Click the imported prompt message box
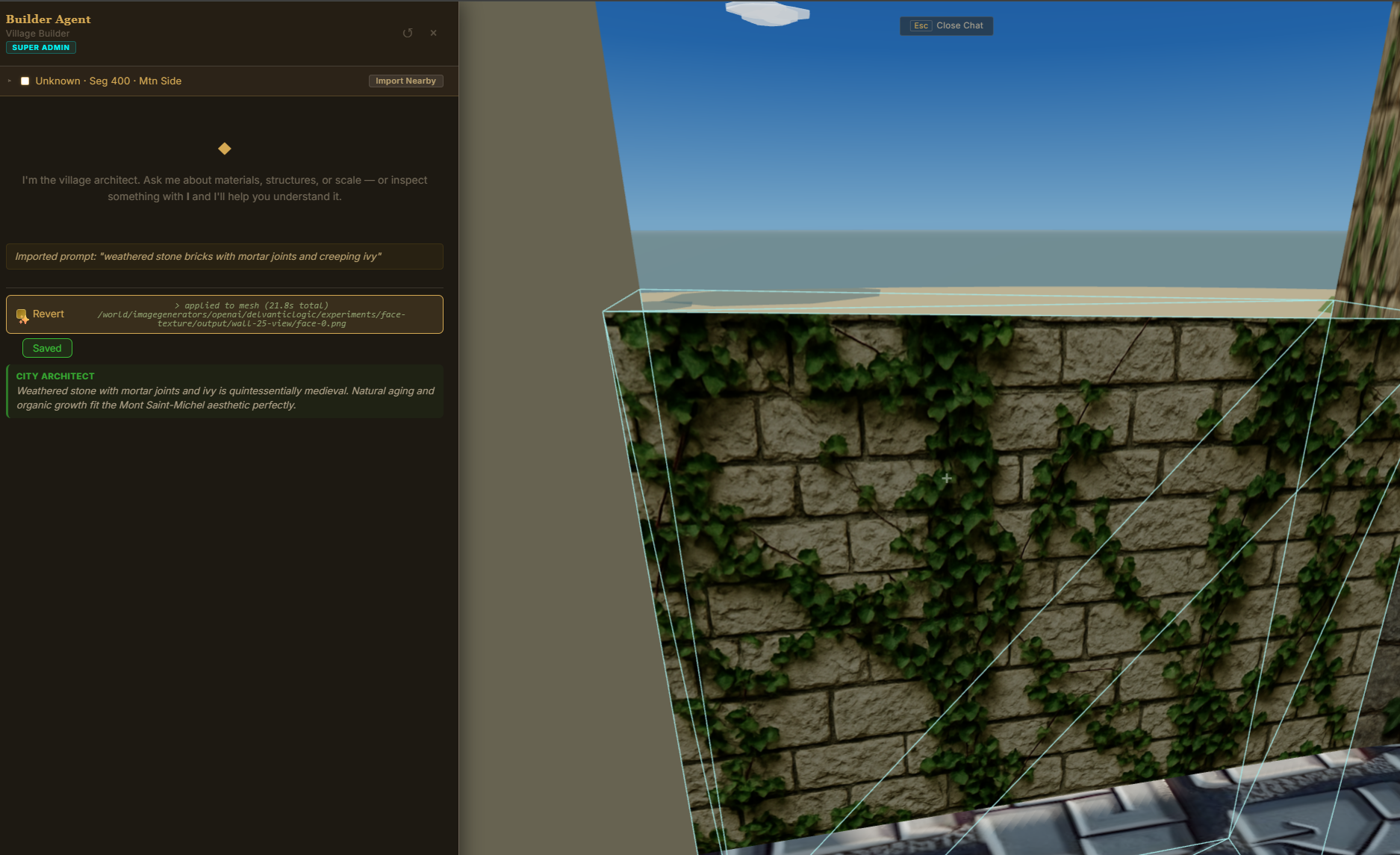 tap(224, 256)
